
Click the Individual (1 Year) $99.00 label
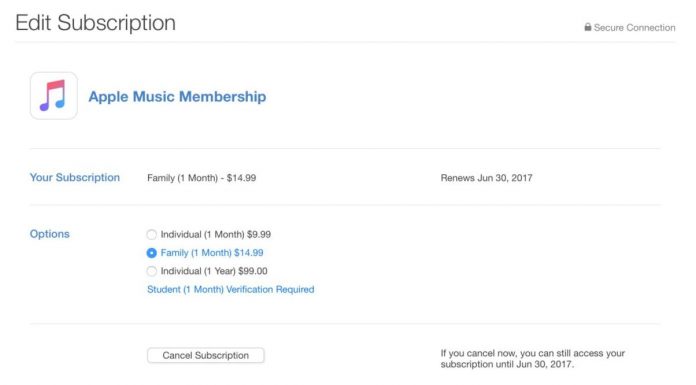(214, 271)
